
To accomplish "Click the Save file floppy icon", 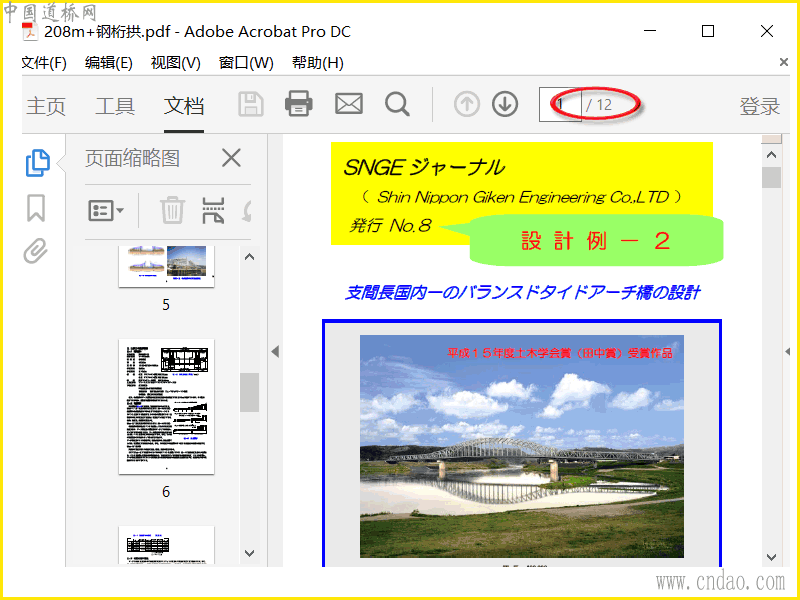I will 251,105.
